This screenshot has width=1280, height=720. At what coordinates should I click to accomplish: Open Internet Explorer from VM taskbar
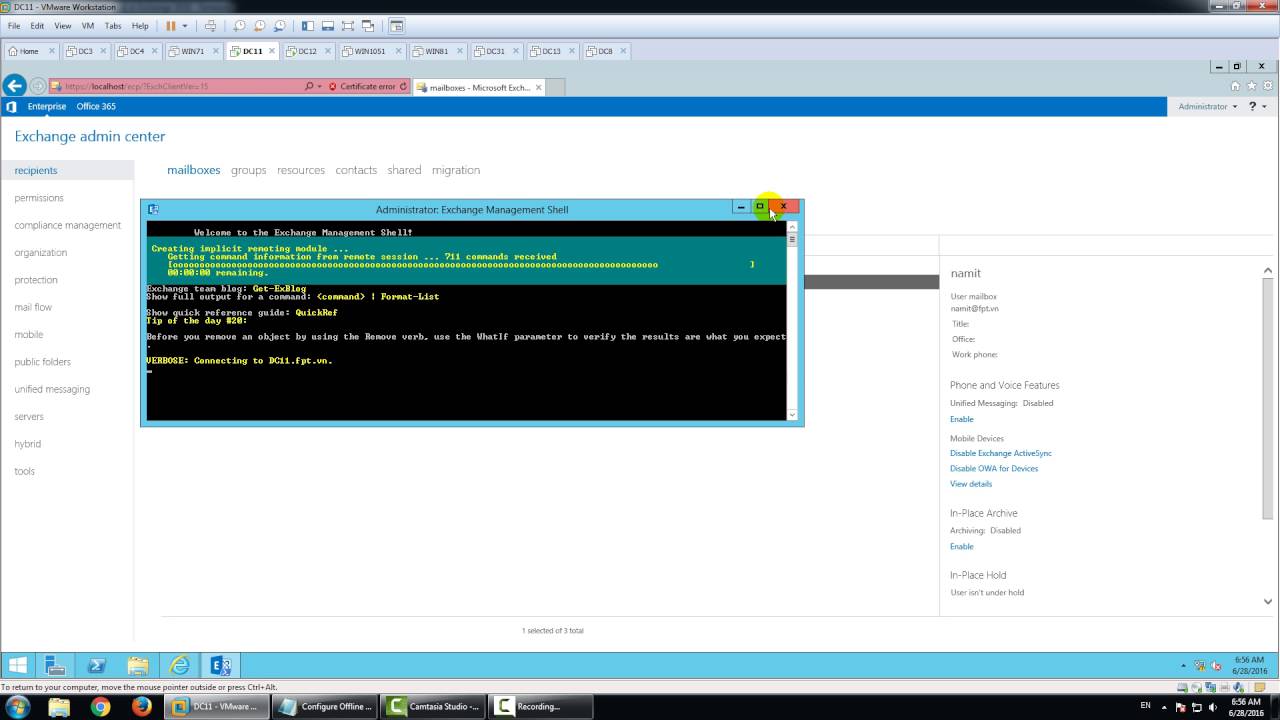point(179,665)
